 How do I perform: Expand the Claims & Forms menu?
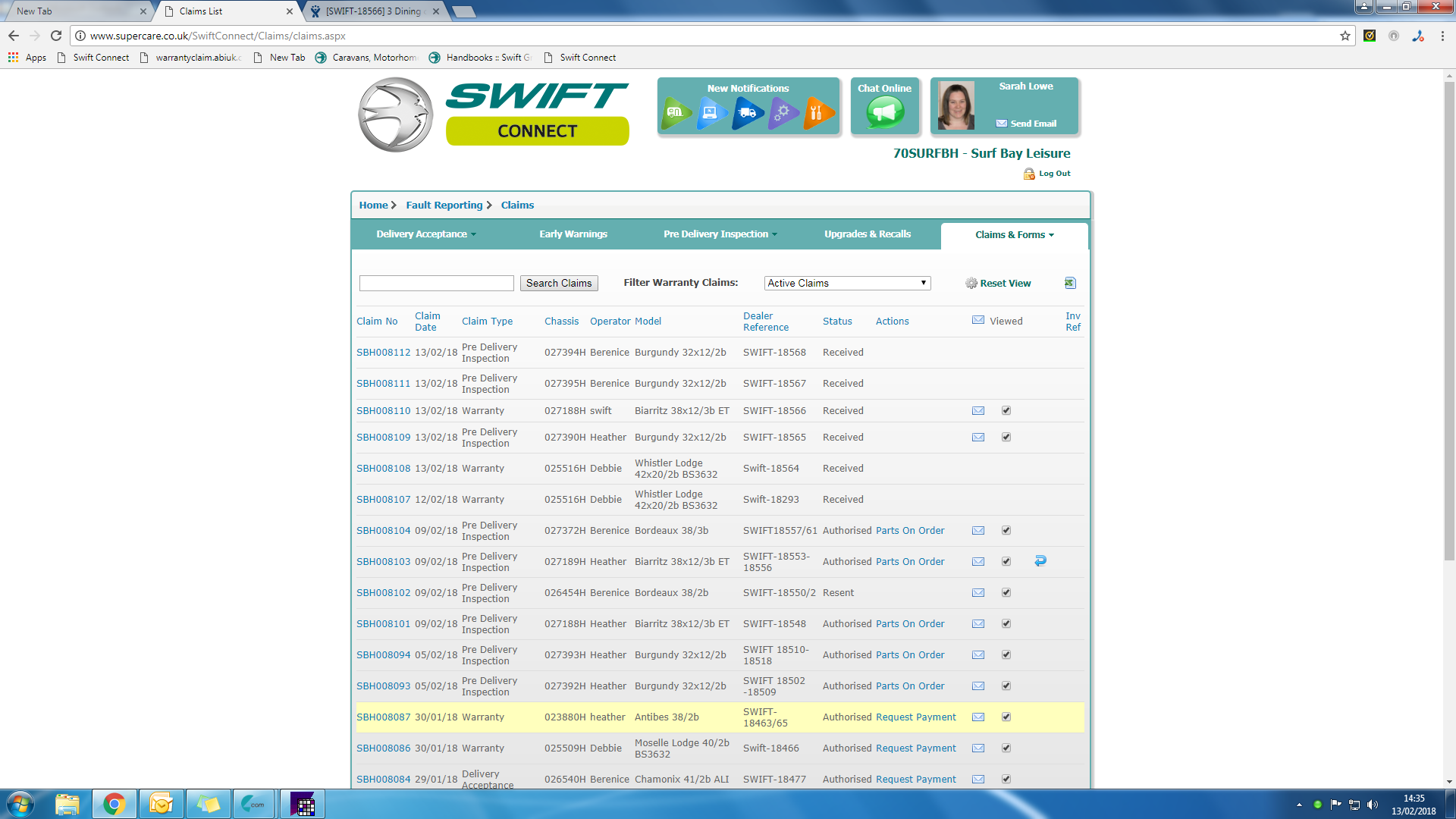[1014, 235]
